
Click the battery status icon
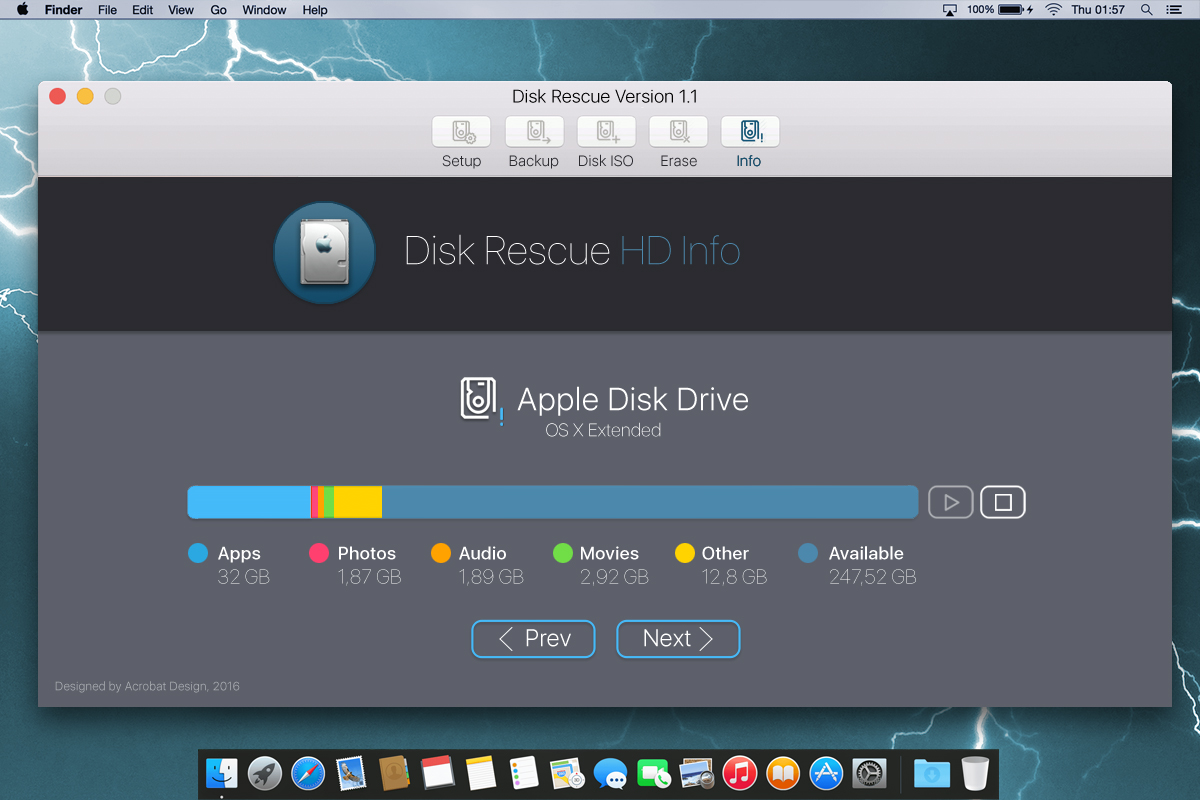[x=1012, y=10]
